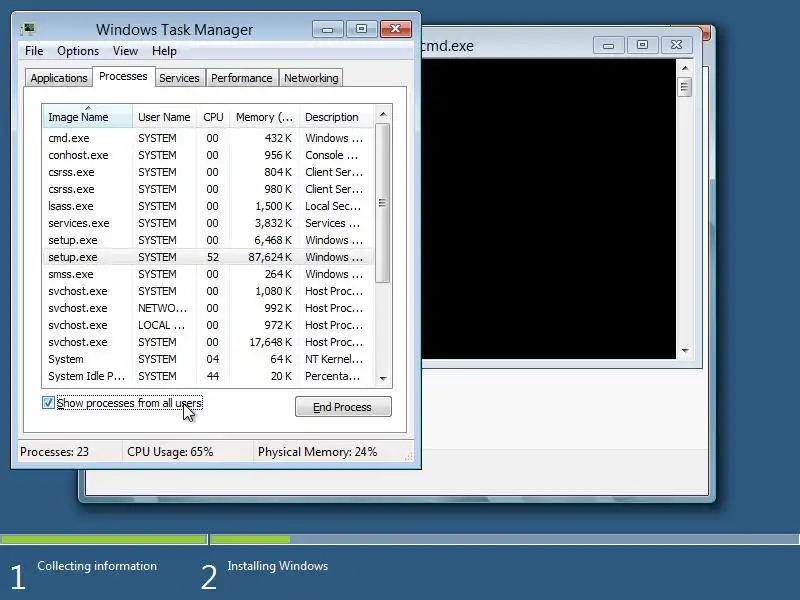
Task: Select svchost.exe run by LOCAL user
Action: point(208,325)
